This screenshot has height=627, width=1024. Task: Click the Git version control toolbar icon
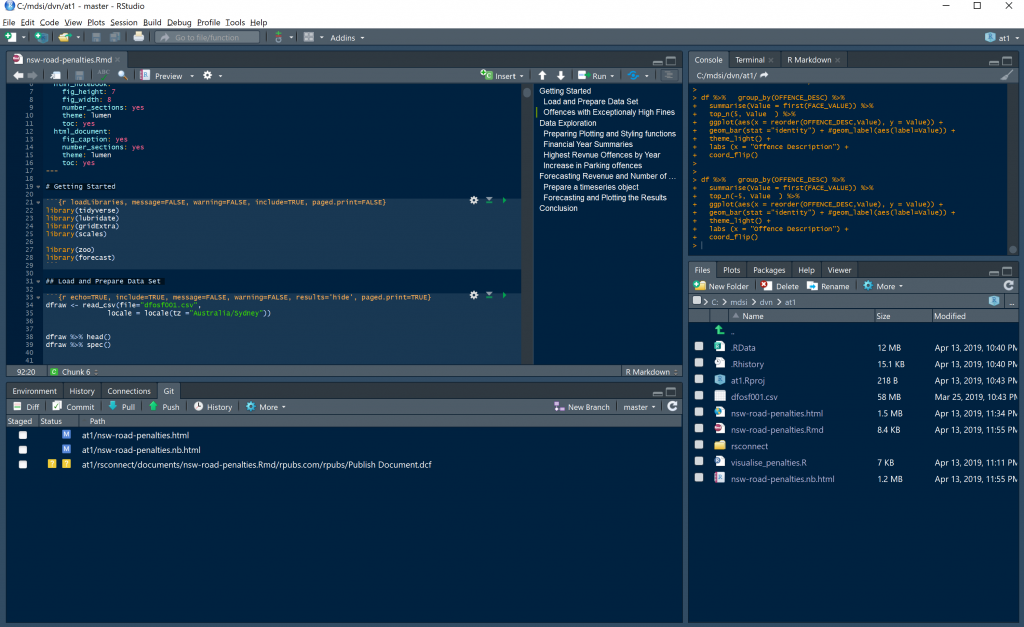point(278,37)
